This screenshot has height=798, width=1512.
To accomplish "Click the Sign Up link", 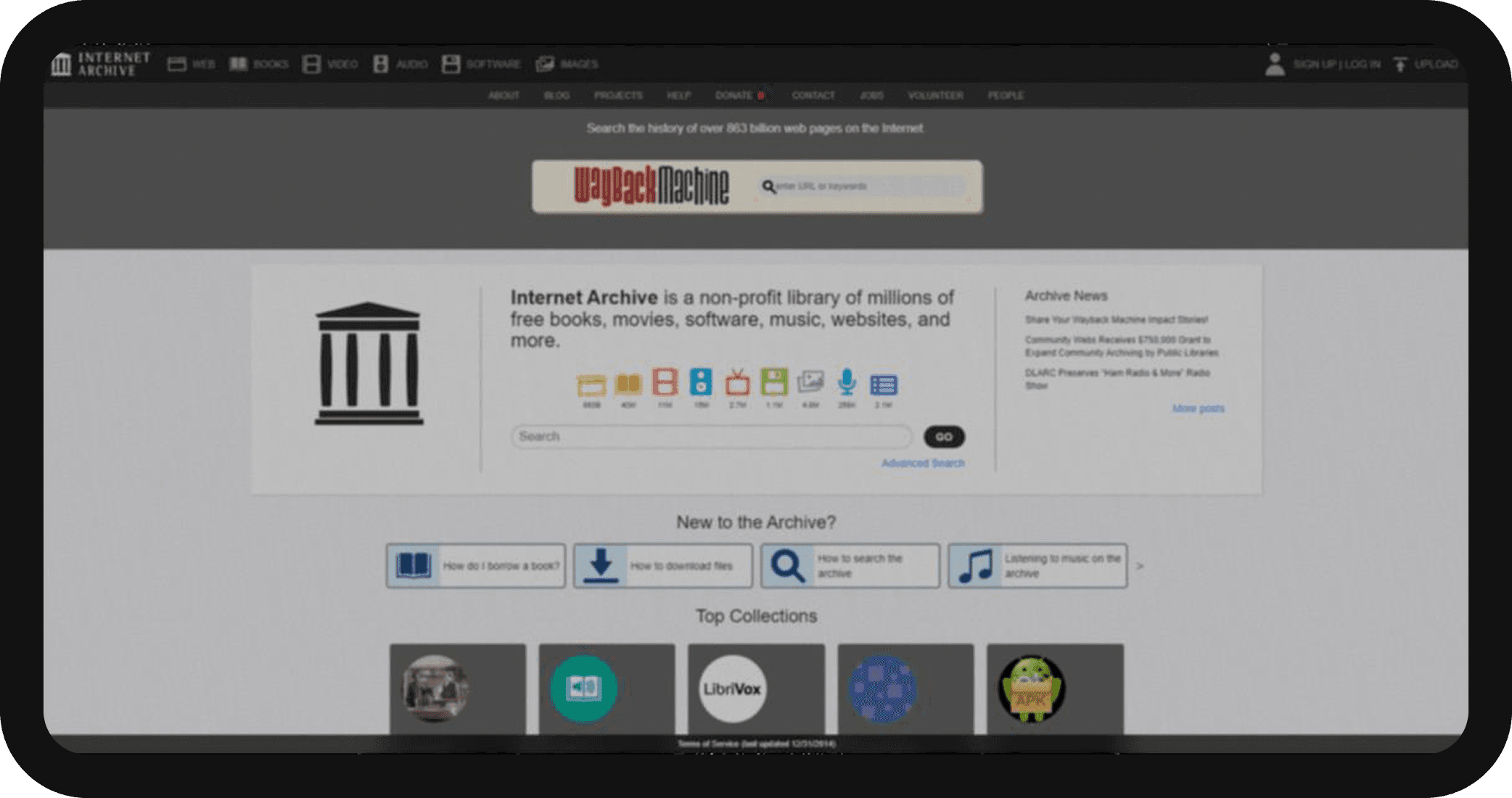I will coord(1314,64).
